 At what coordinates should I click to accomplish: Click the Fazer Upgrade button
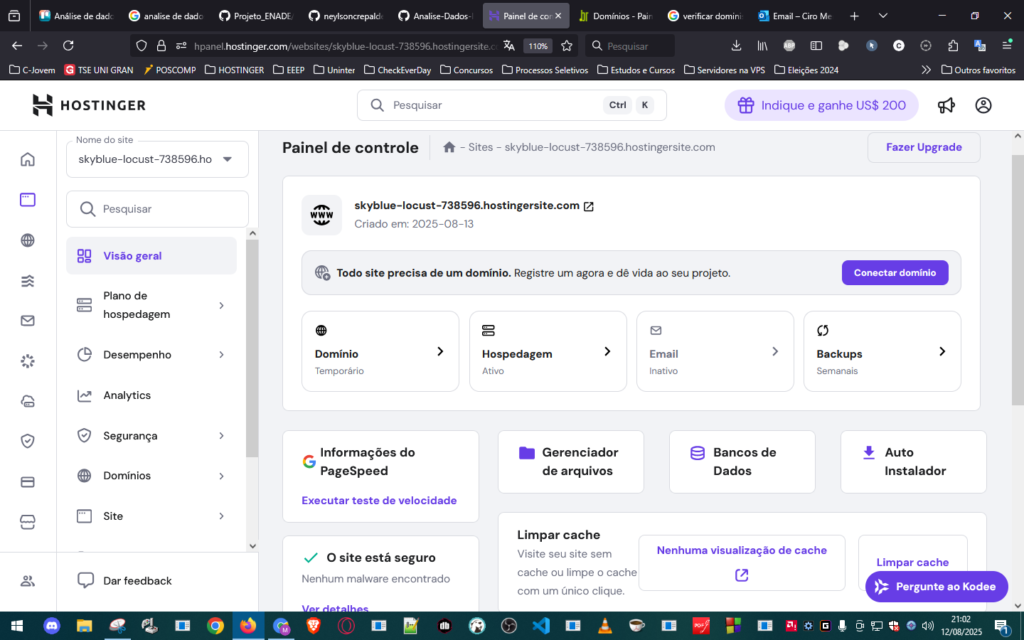923,147
